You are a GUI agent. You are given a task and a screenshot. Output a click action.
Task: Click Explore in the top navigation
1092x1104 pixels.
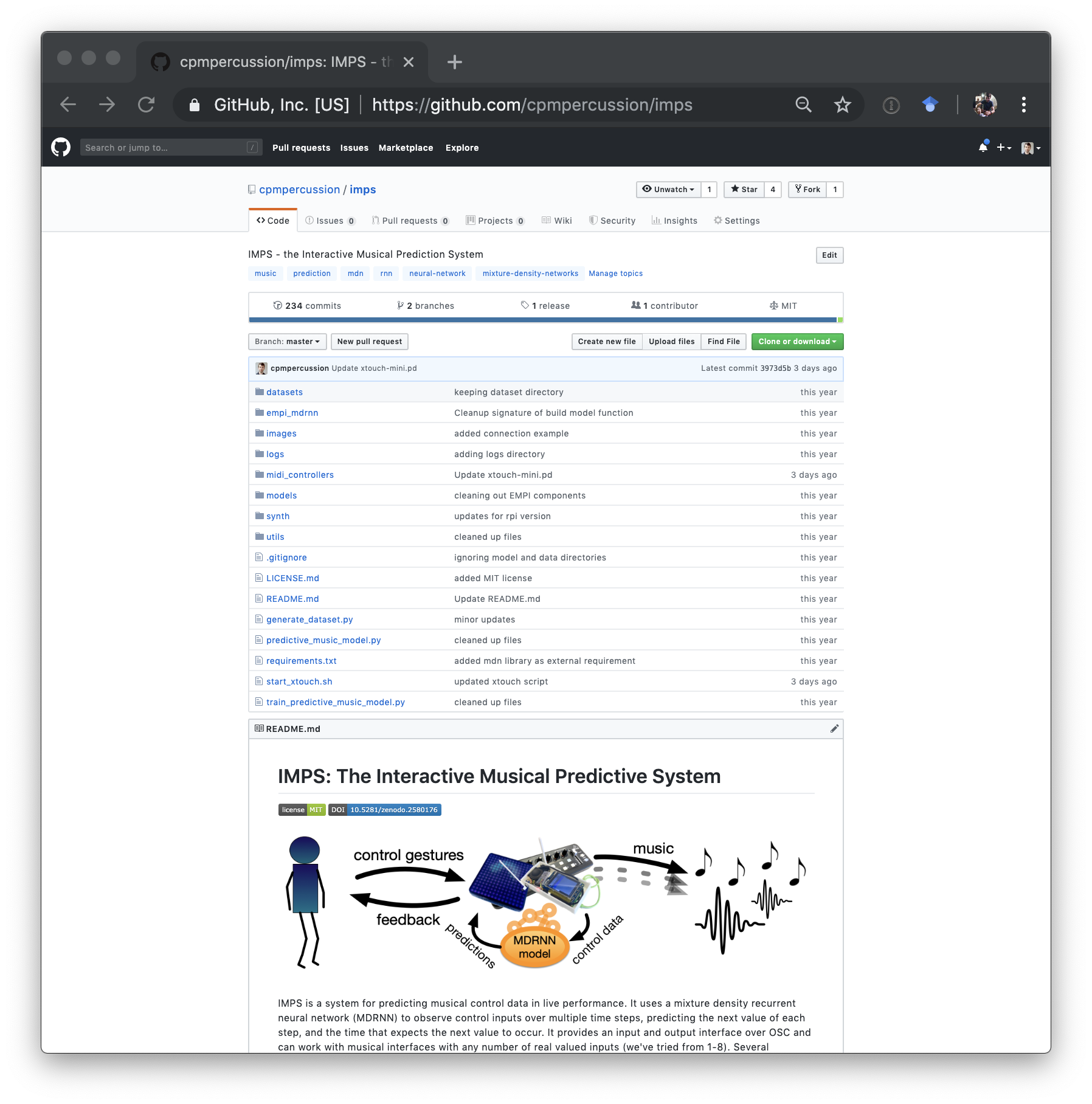pos(462,148)
